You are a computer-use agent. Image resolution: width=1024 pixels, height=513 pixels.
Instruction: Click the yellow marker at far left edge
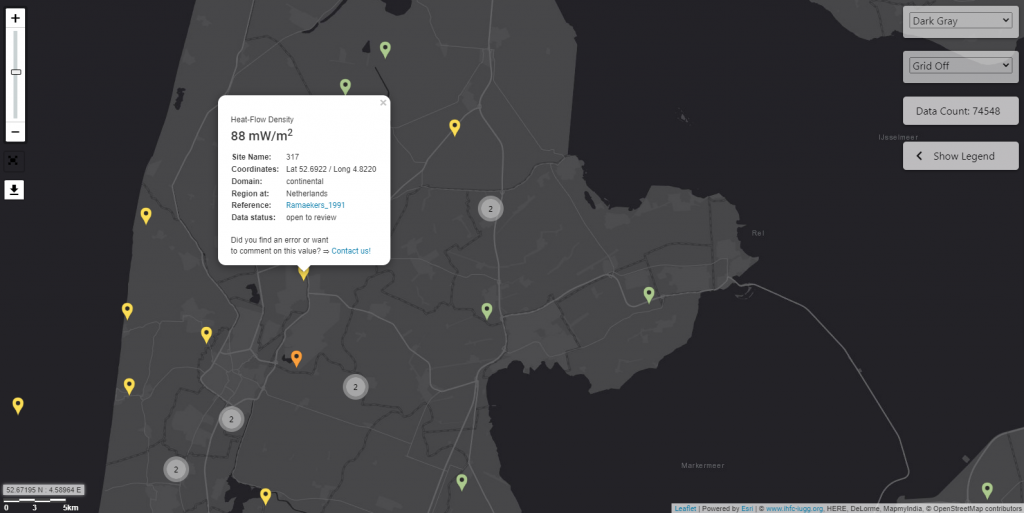tap(18, 404)
